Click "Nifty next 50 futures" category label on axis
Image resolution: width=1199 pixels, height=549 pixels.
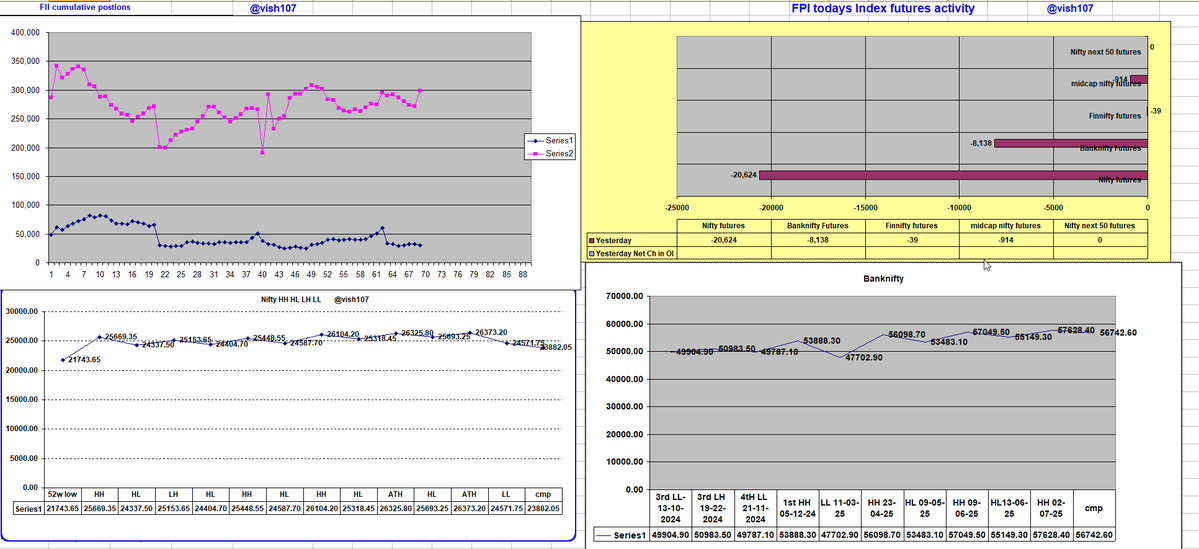pyautogui.click(x=1106, y=51)
